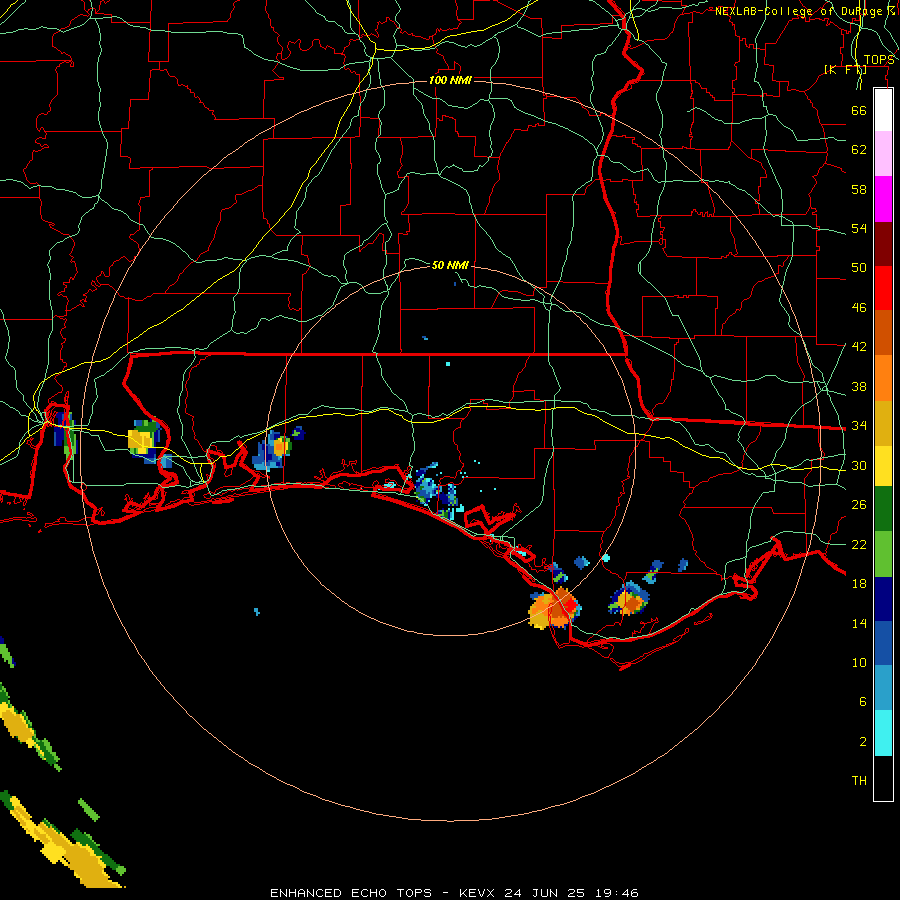Click the legend value 10
This screenshot has width=900, height=900.
click(859, 662)
